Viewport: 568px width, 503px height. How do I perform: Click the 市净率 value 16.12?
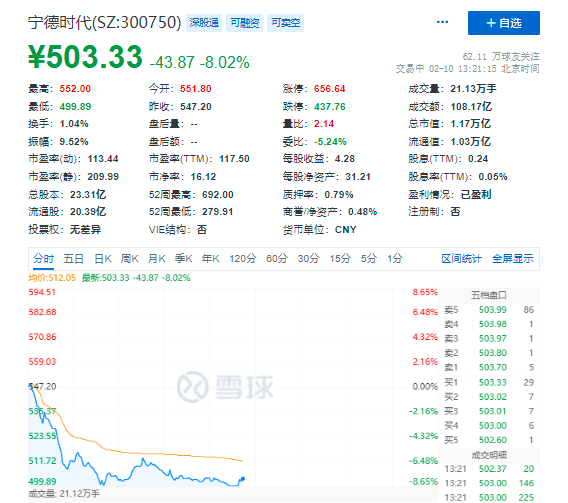click(203, 177)
